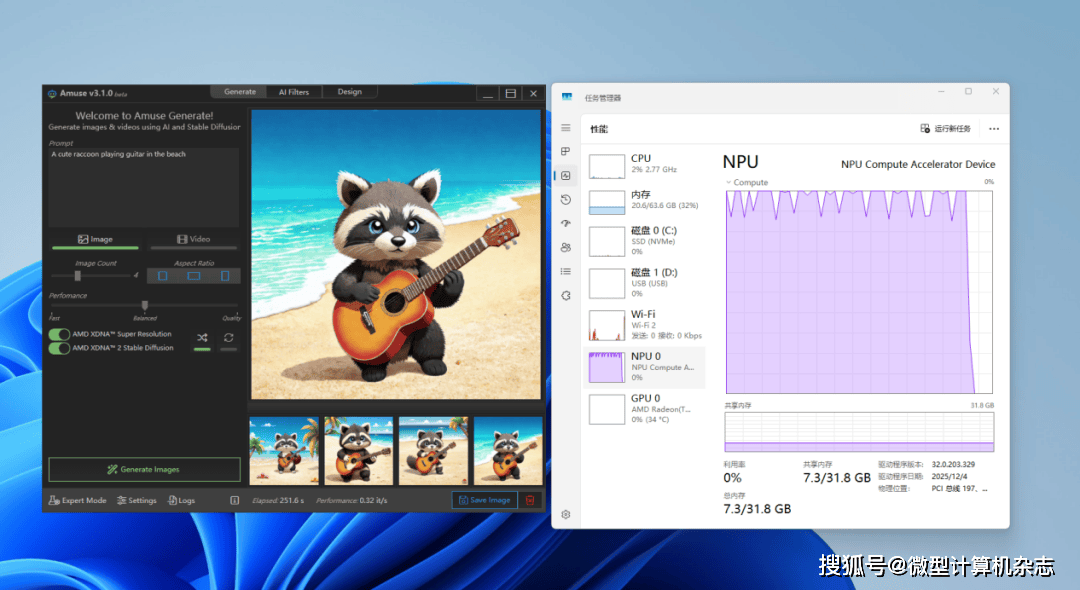Open Task Manager hamburger navigation menu
The width and height of the screenshot is (1080, 590).
click(566, 128)
